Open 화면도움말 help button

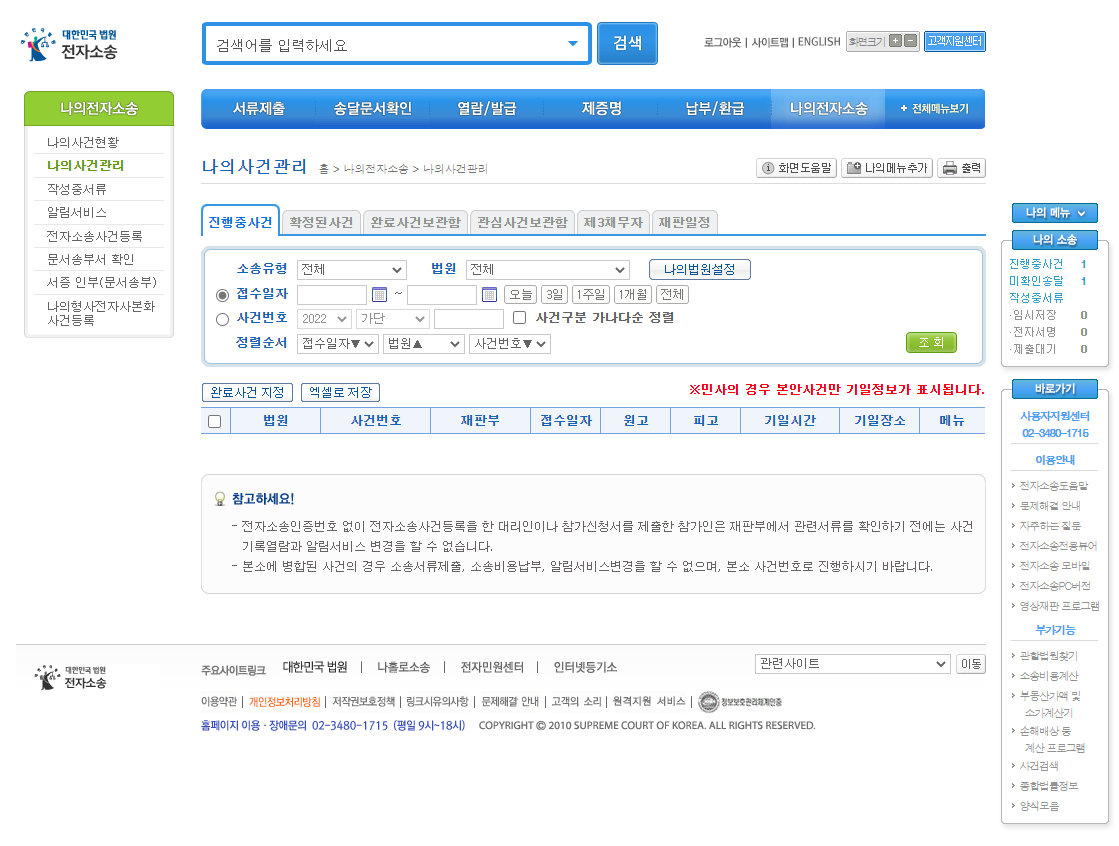(x=796, y=168)
